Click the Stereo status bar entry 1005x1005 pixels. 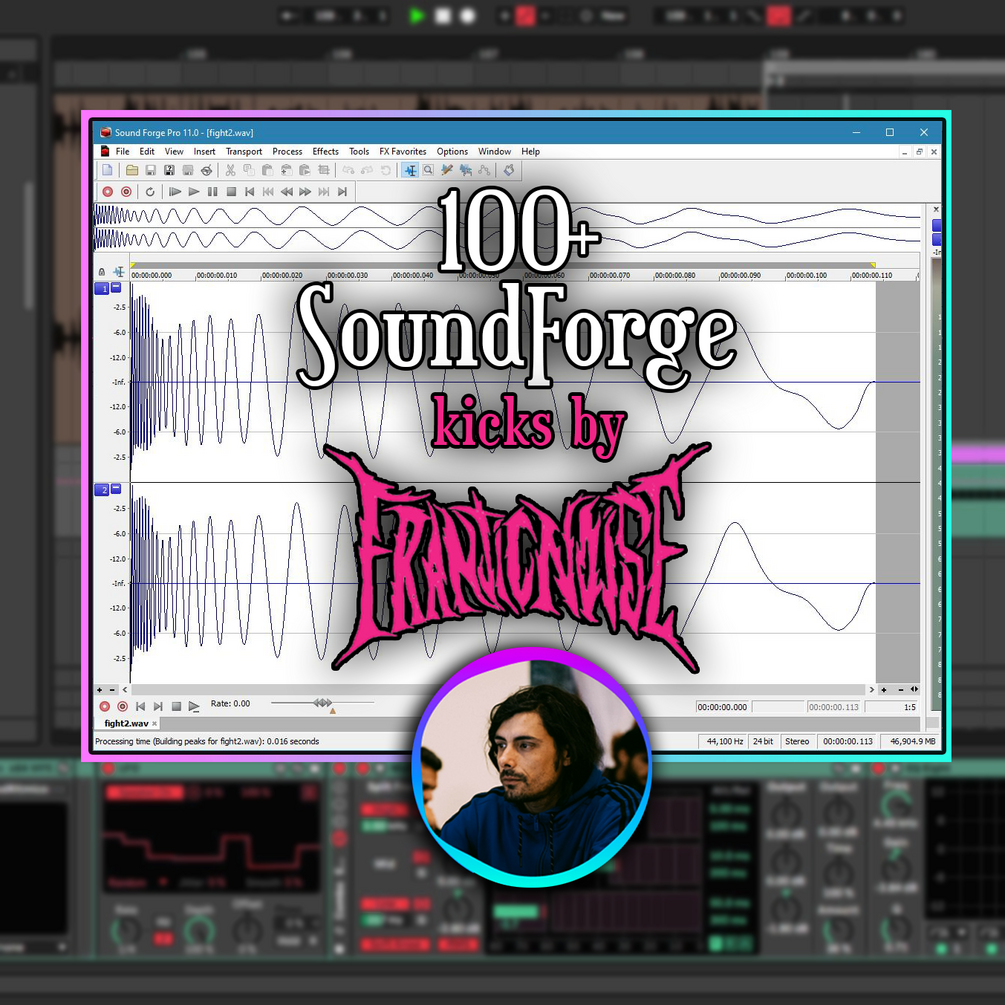(x=797, y=742)
